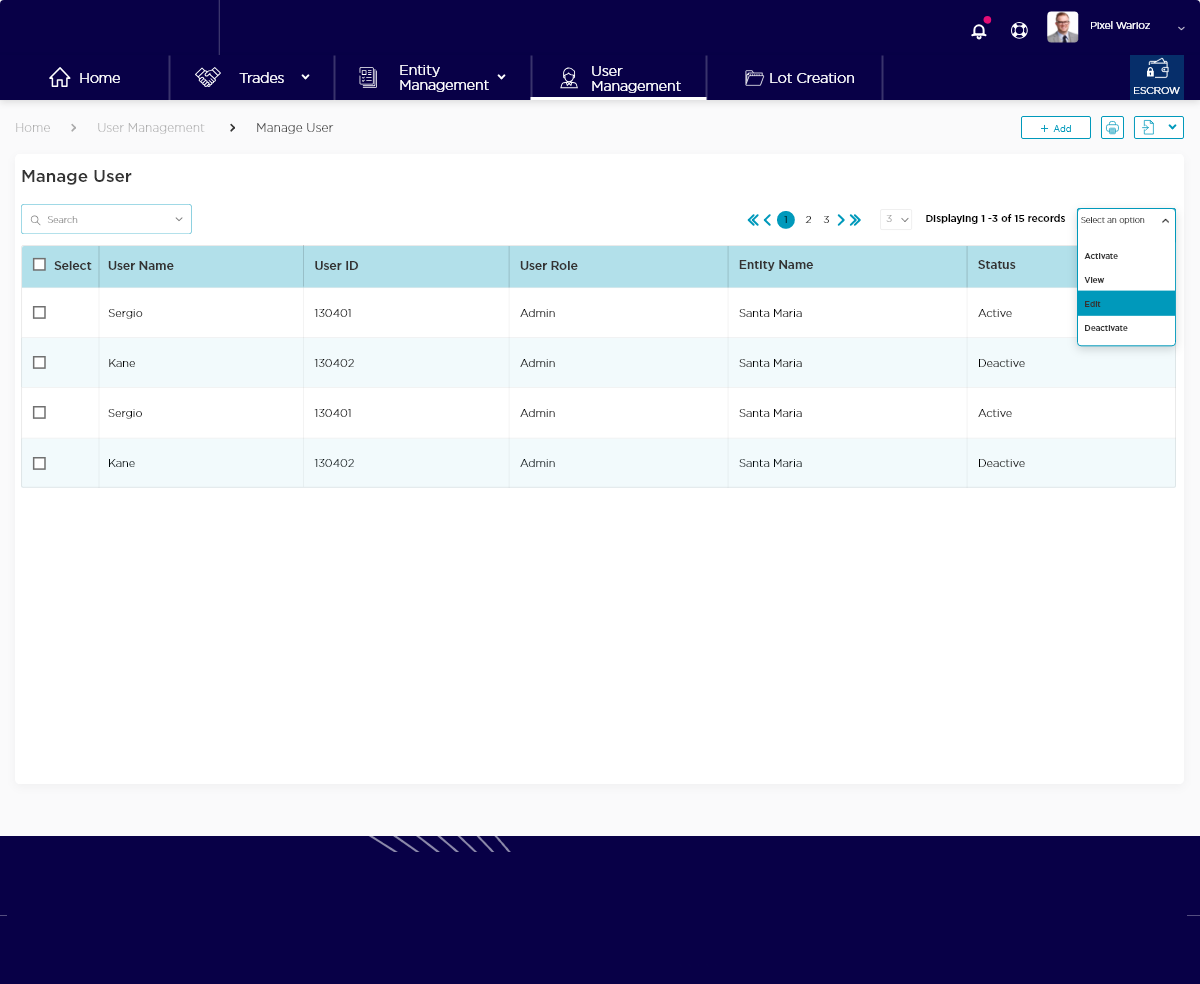This screenshot has width=1200, height=984.
Task: Check the first Kane row checkbox
Action: [40, 363]
